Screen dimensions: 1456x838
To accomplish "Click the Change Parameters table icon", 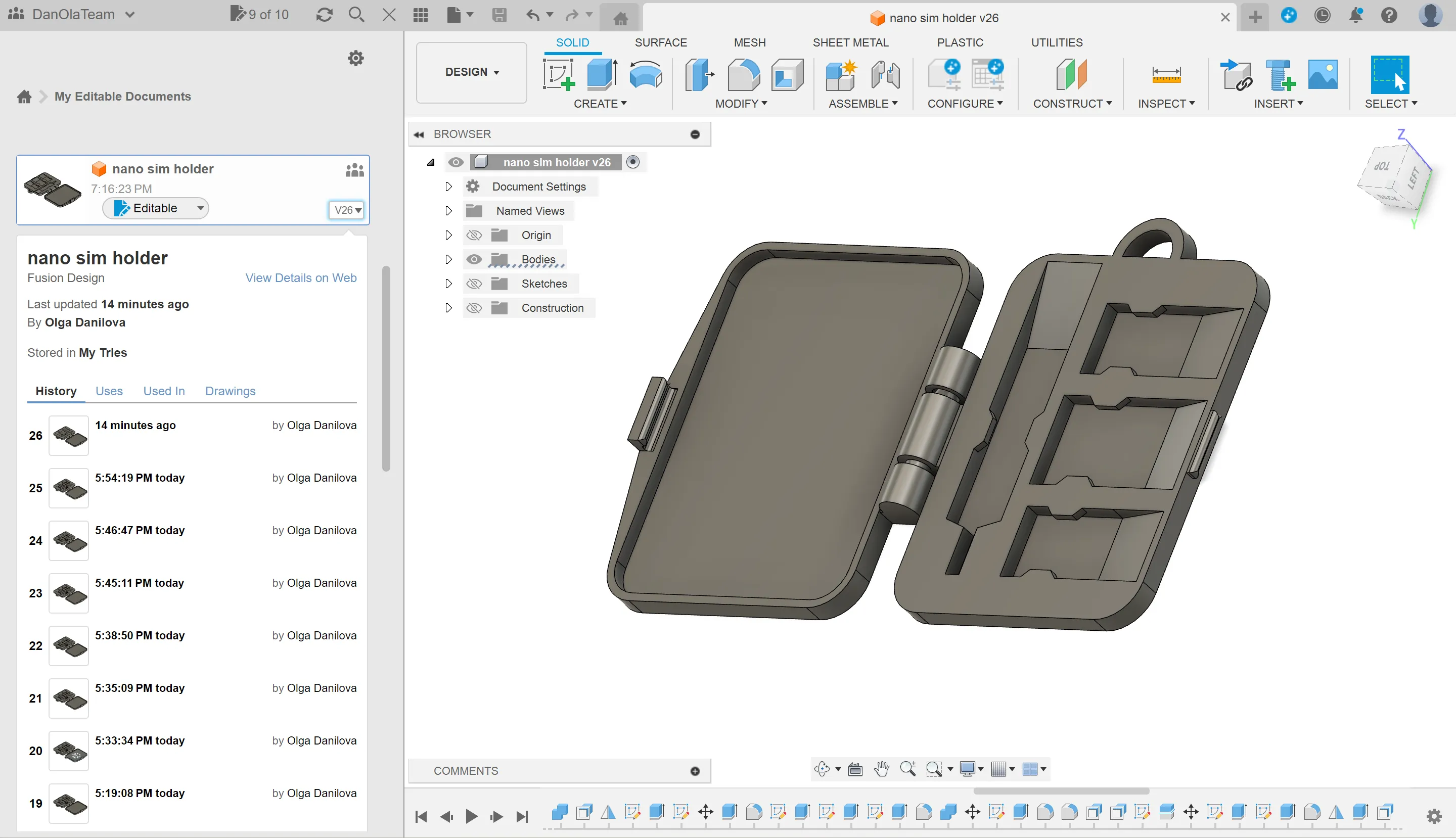I will (987, 74).
